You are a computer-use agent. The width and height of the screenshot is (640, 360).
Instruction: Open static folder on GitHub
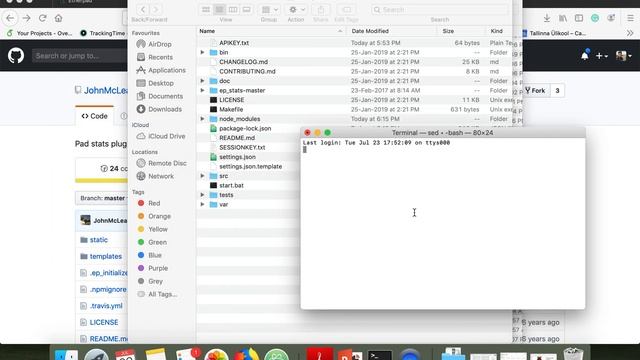tap(99, 240)
